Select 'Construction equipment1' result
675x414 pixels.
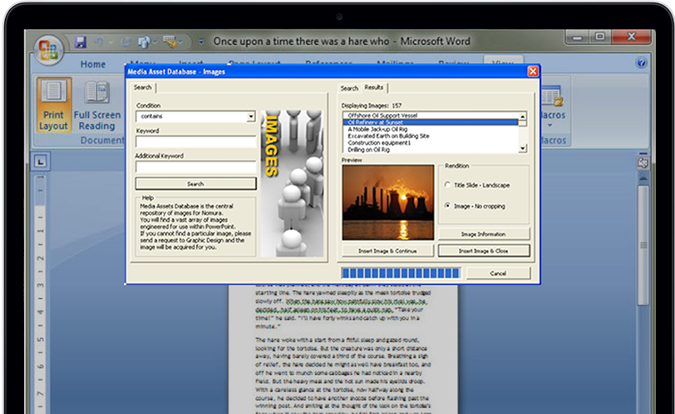pyautogui.click(x=379, y=143)
